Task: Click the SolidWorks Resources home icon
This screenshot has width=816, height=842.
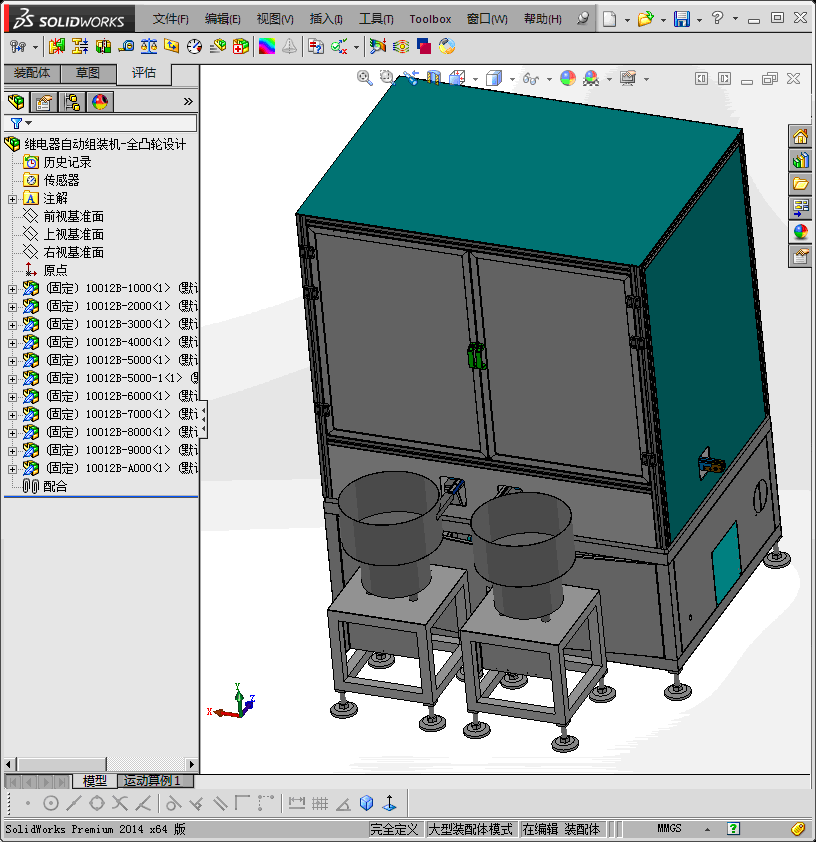Action: tap(801, 137)
